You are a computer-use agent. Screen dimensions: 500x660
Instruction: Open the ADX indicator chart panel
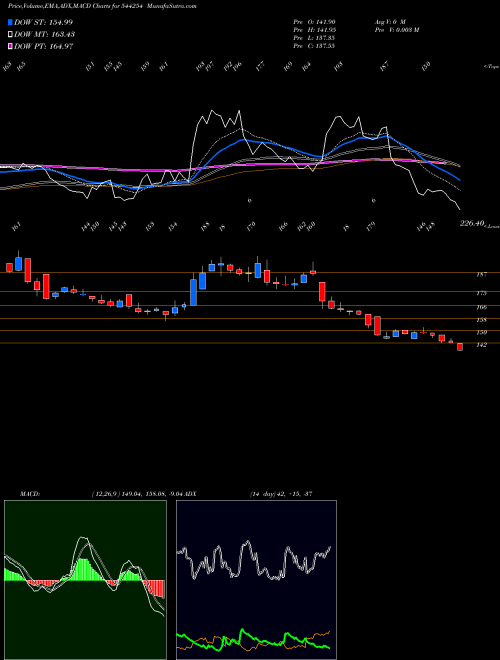(256, 580)
